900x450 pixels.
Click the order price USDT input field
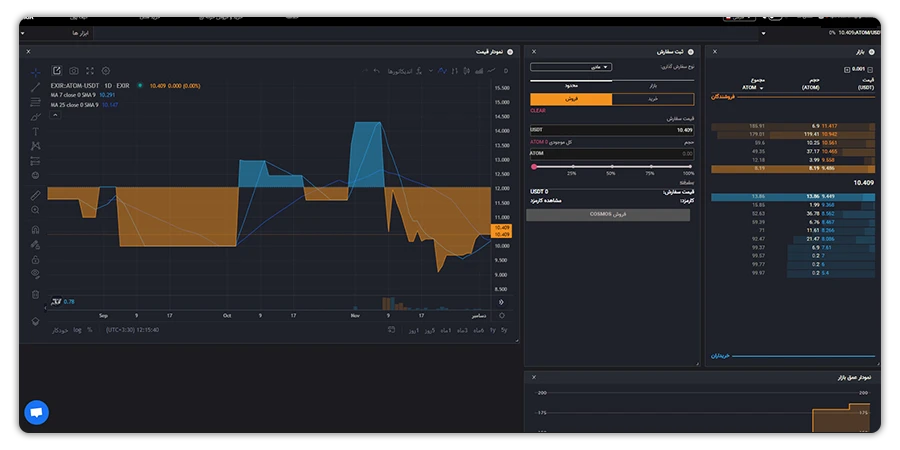coord(612,130)
